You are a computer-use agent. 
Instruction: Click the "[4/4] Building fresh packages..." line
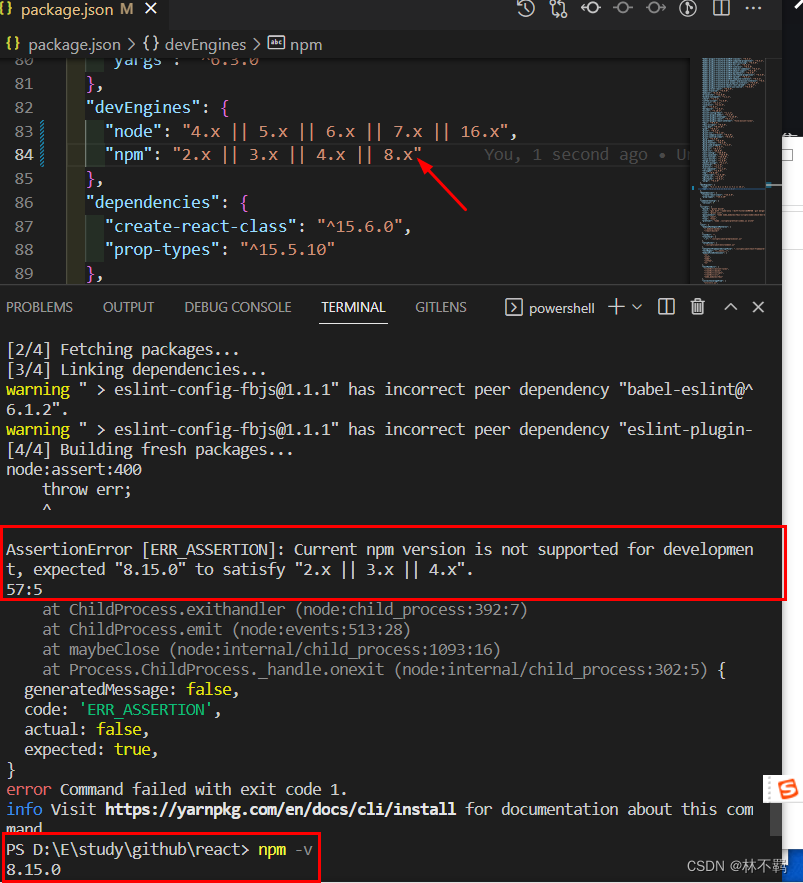(150, 449)
